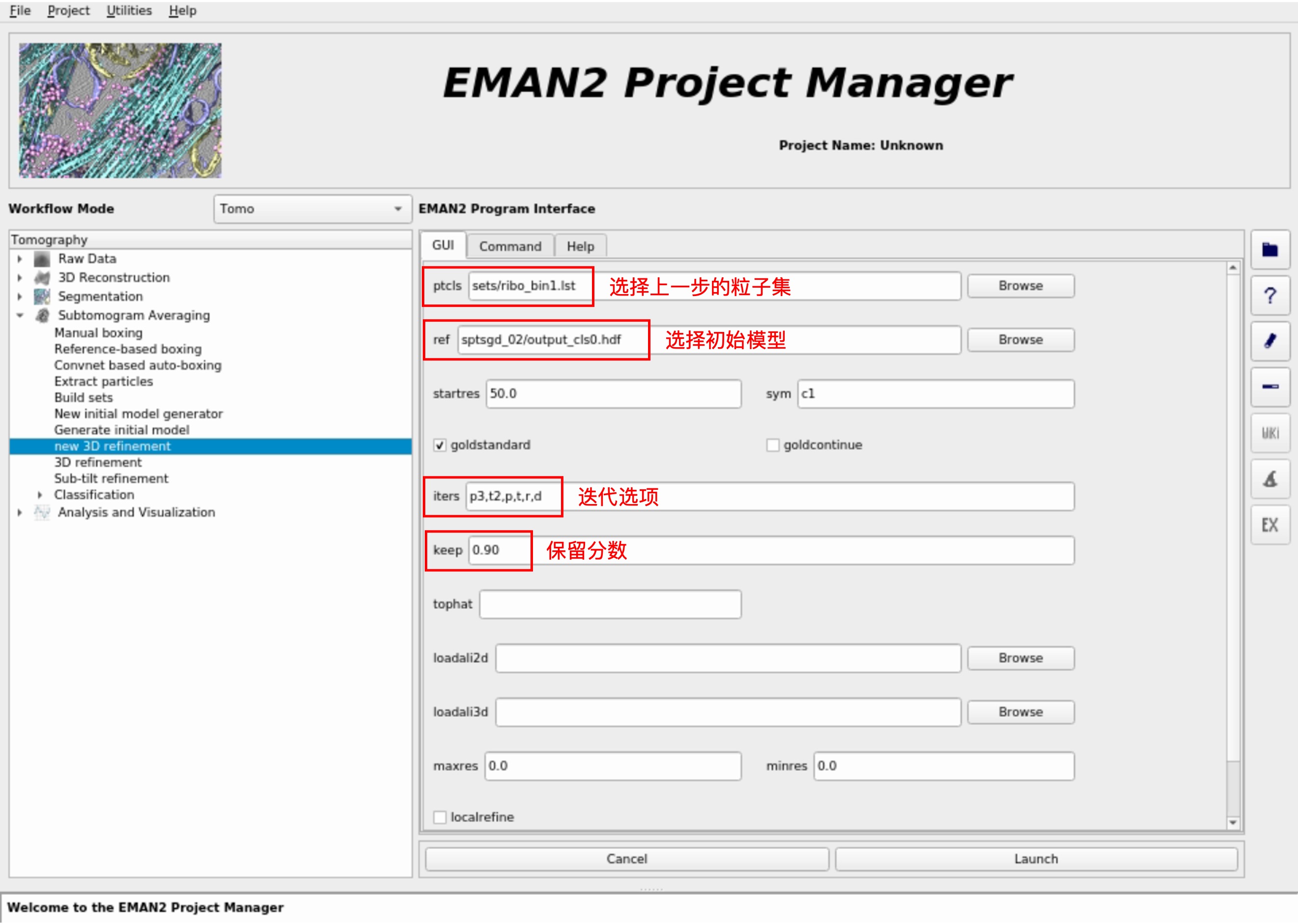Select the GUI tab
The image size is (1298, 924).
click(x=442, y=245)
